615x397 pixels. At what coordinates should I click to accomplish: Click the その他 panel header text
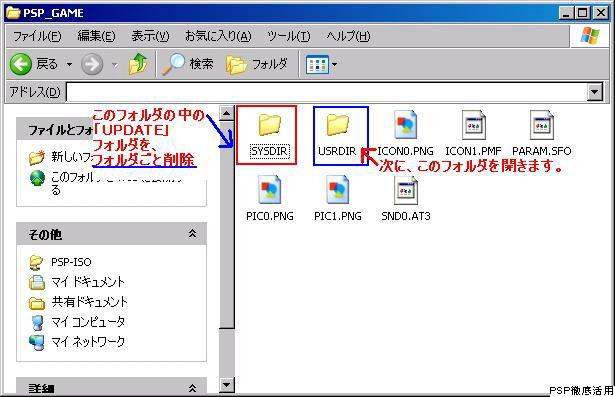45,235
